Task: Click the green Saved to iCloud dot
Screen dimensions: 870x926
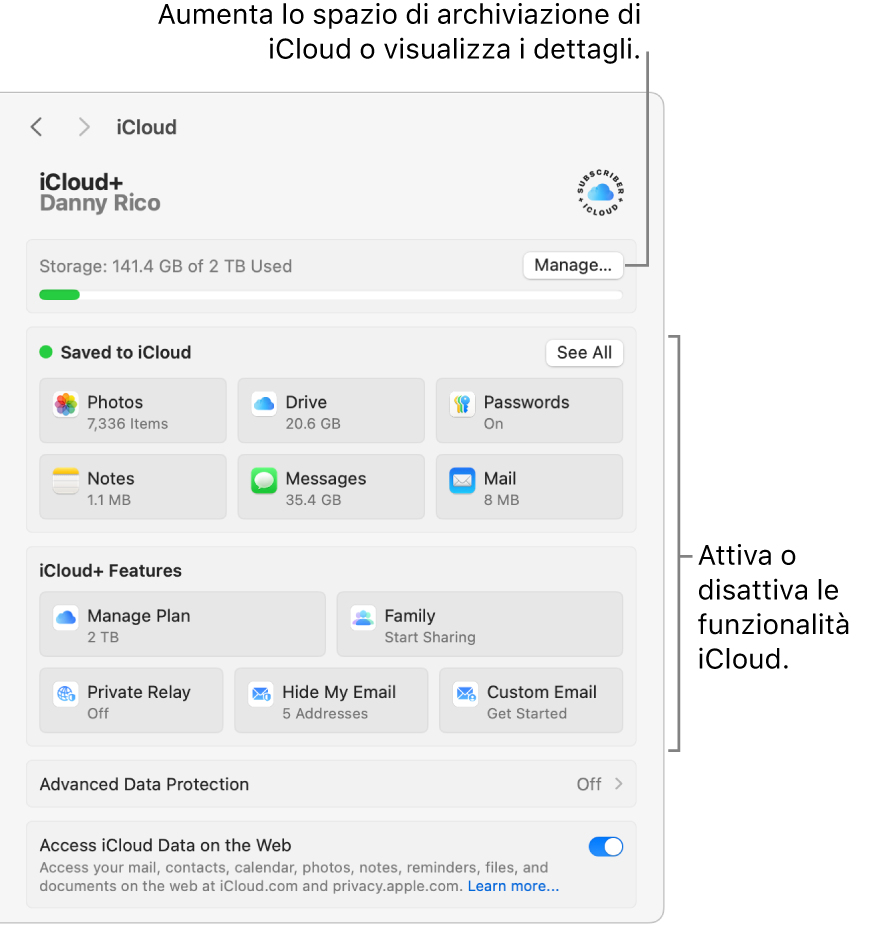Action: pyautogui.click(x=46, y=353)
